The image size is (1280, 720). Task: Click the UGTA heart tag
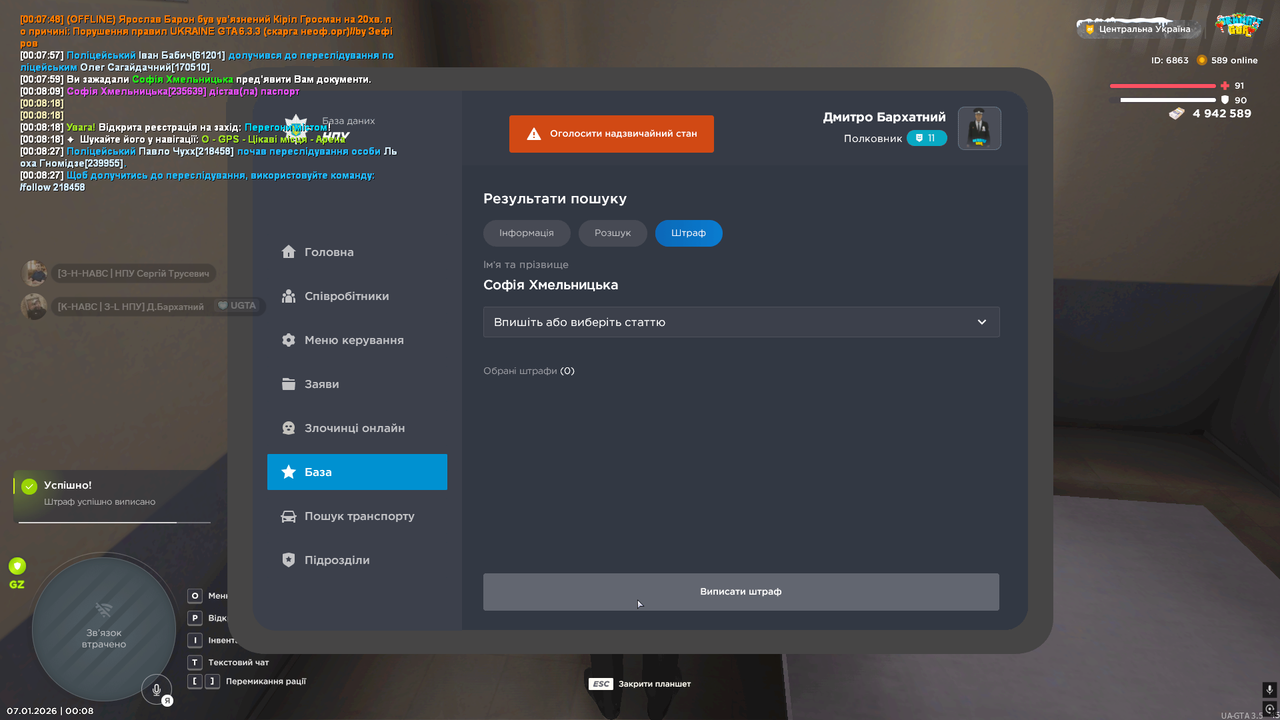tap(237, 306)
